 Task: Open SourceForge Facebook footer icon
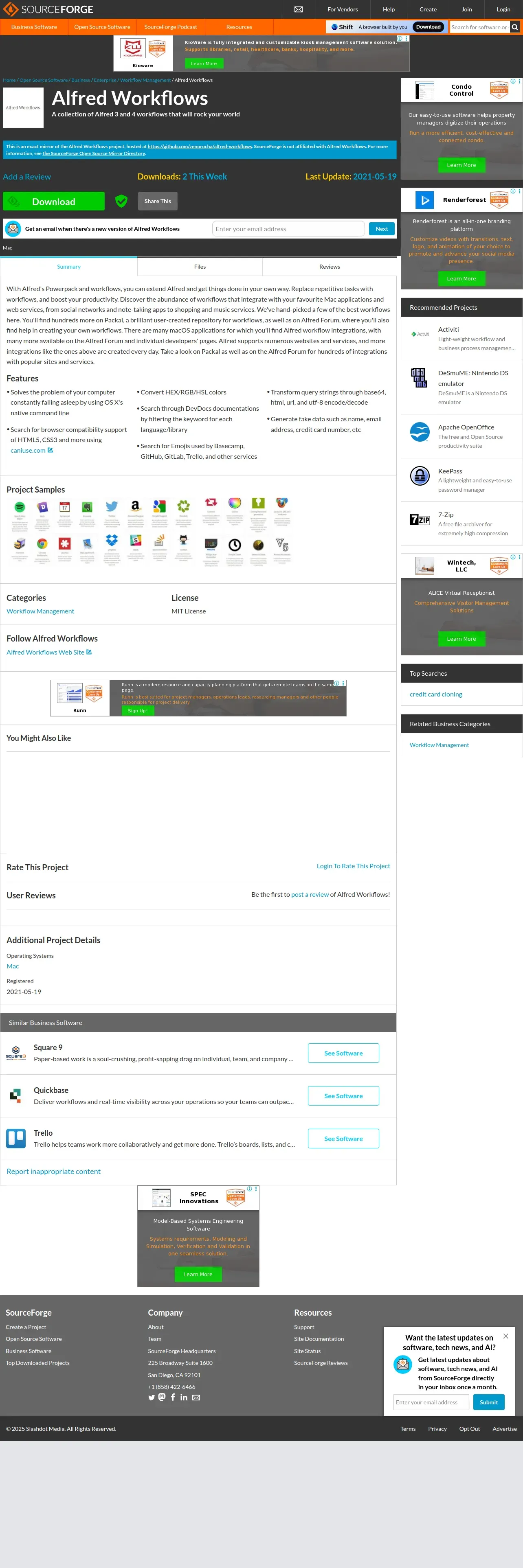tap(173, 1397)
